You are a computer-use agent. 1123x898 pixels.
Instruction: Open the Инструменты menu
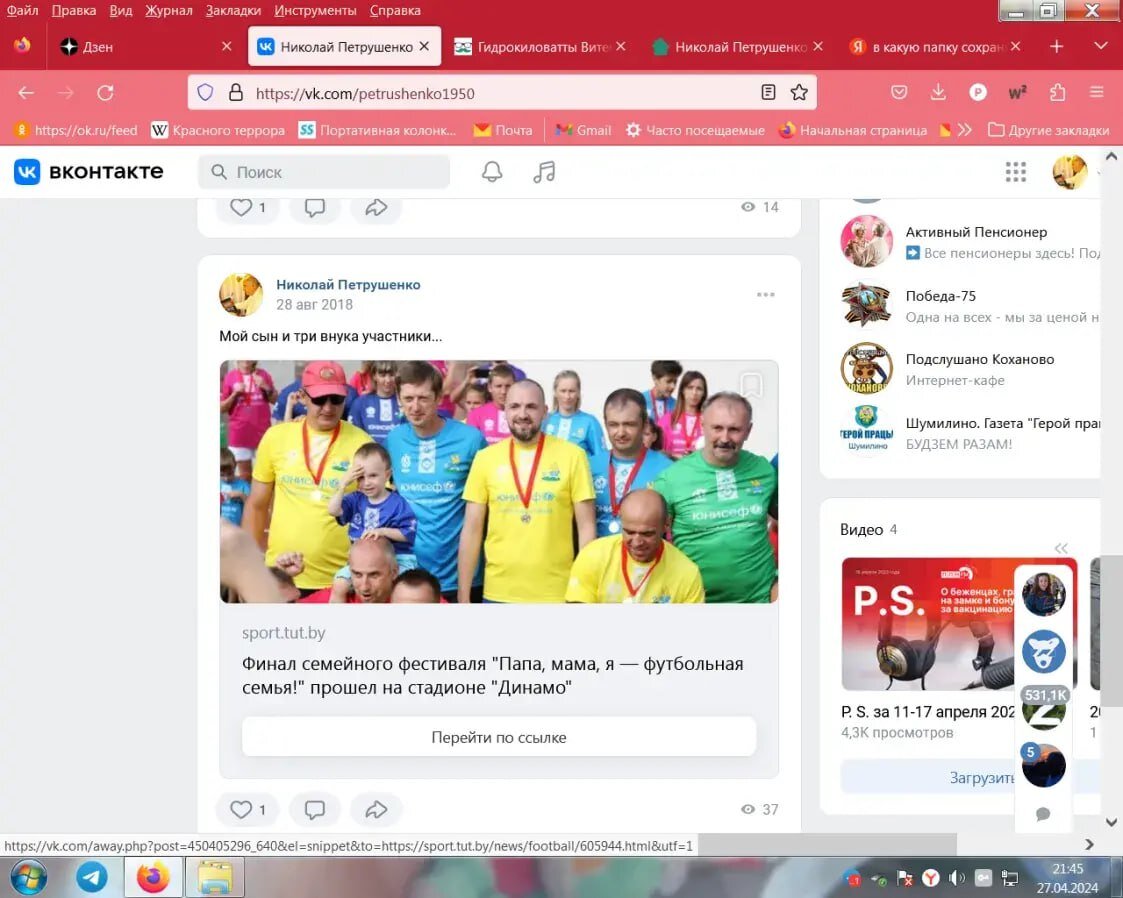click(315, 11)
